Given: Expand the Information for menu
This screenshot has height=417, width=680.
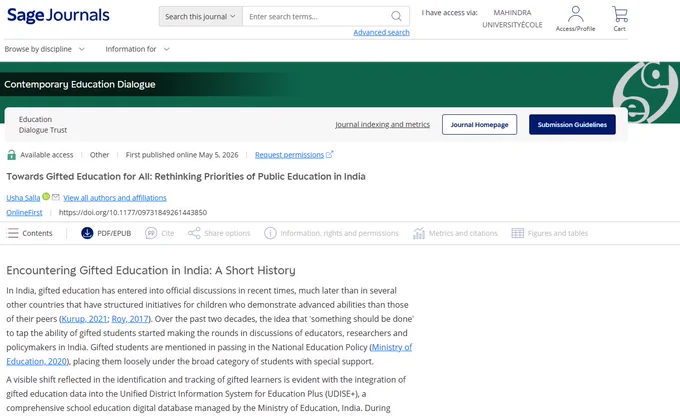Looking at the screenshot, I should [137, 49].
